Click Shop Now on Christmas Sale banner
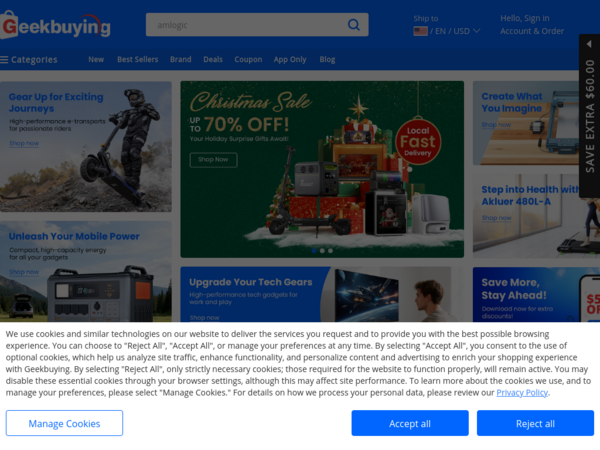Screen dimensions: 600x450 213,160
